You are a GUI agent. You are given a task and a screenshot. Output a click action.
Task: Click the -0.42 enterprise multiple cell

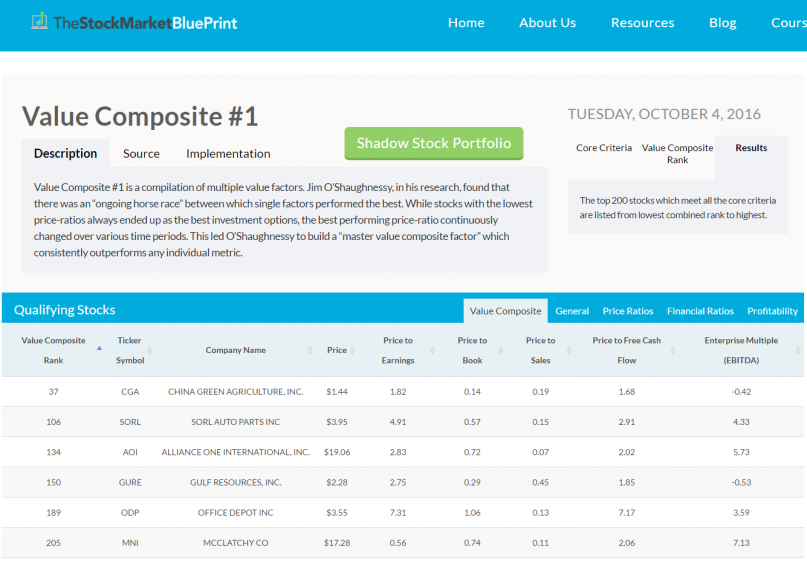click(x=741, y=392)
